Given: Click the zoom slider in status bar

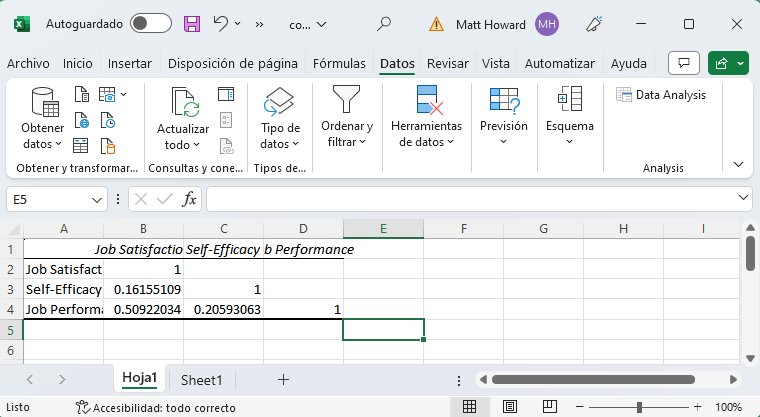Looking at the screenshot, I should [x=639, y=408].
